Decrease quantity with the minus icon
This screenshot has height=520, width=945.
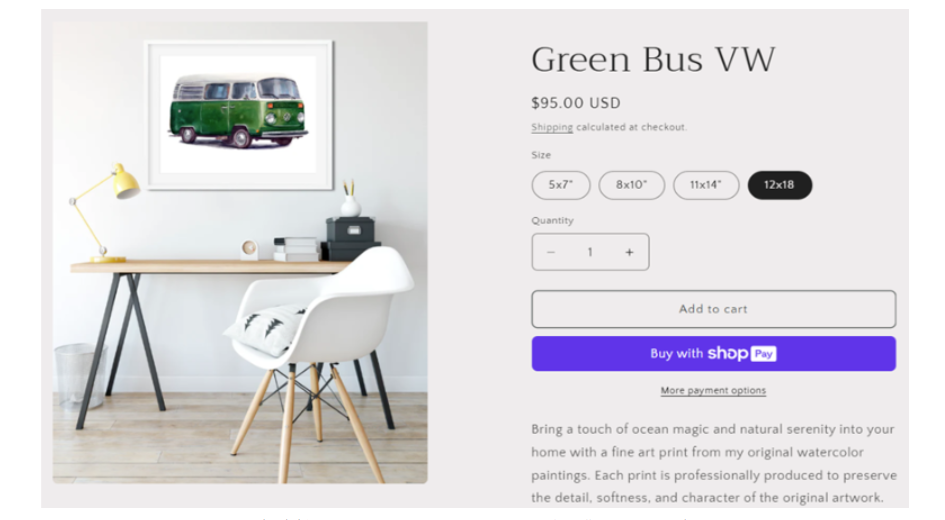(x=550, y=252)
